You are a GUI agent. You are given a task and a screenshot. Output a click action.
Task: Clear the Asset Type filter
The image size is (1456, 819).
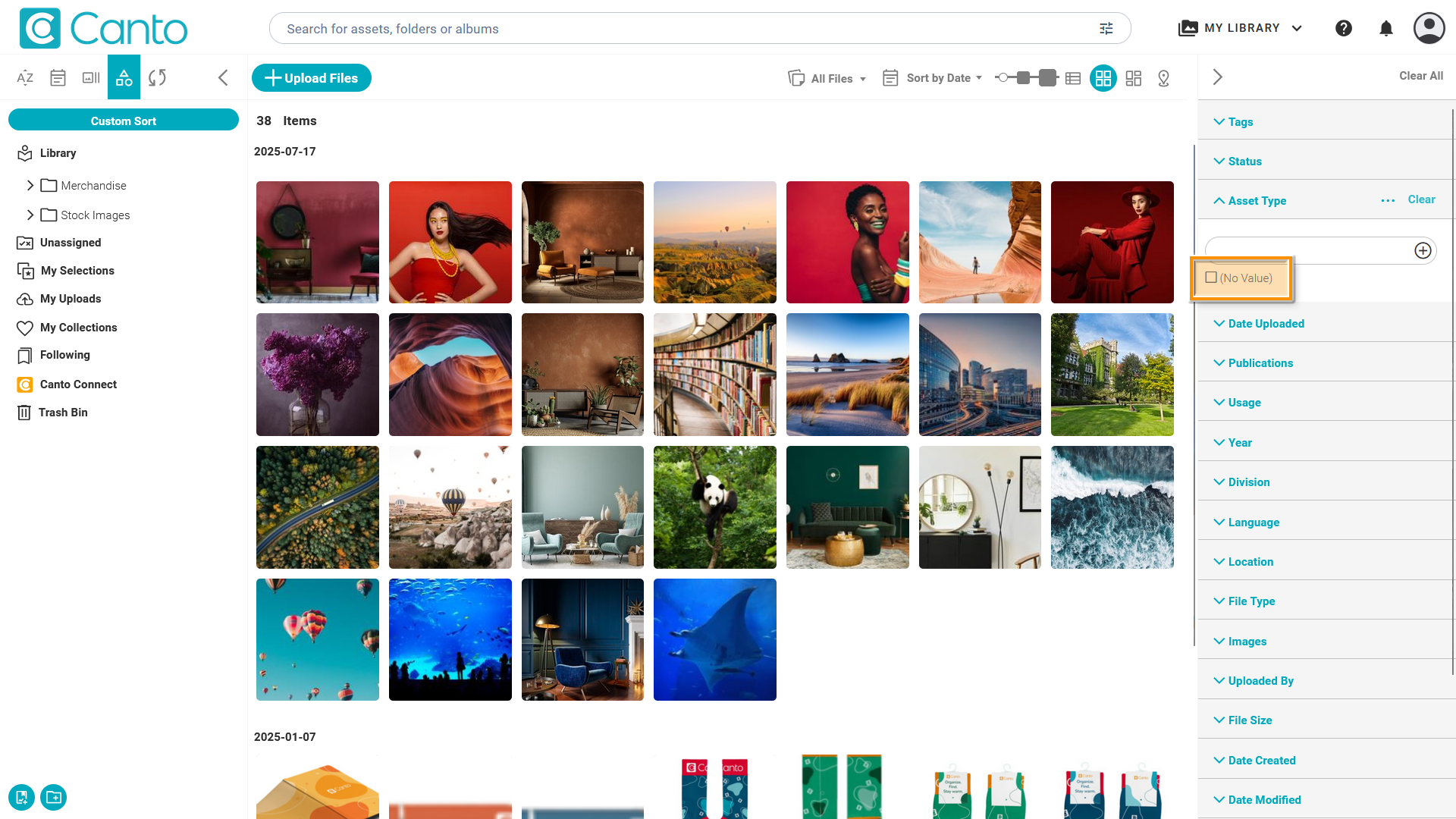tap(1421, 199)
